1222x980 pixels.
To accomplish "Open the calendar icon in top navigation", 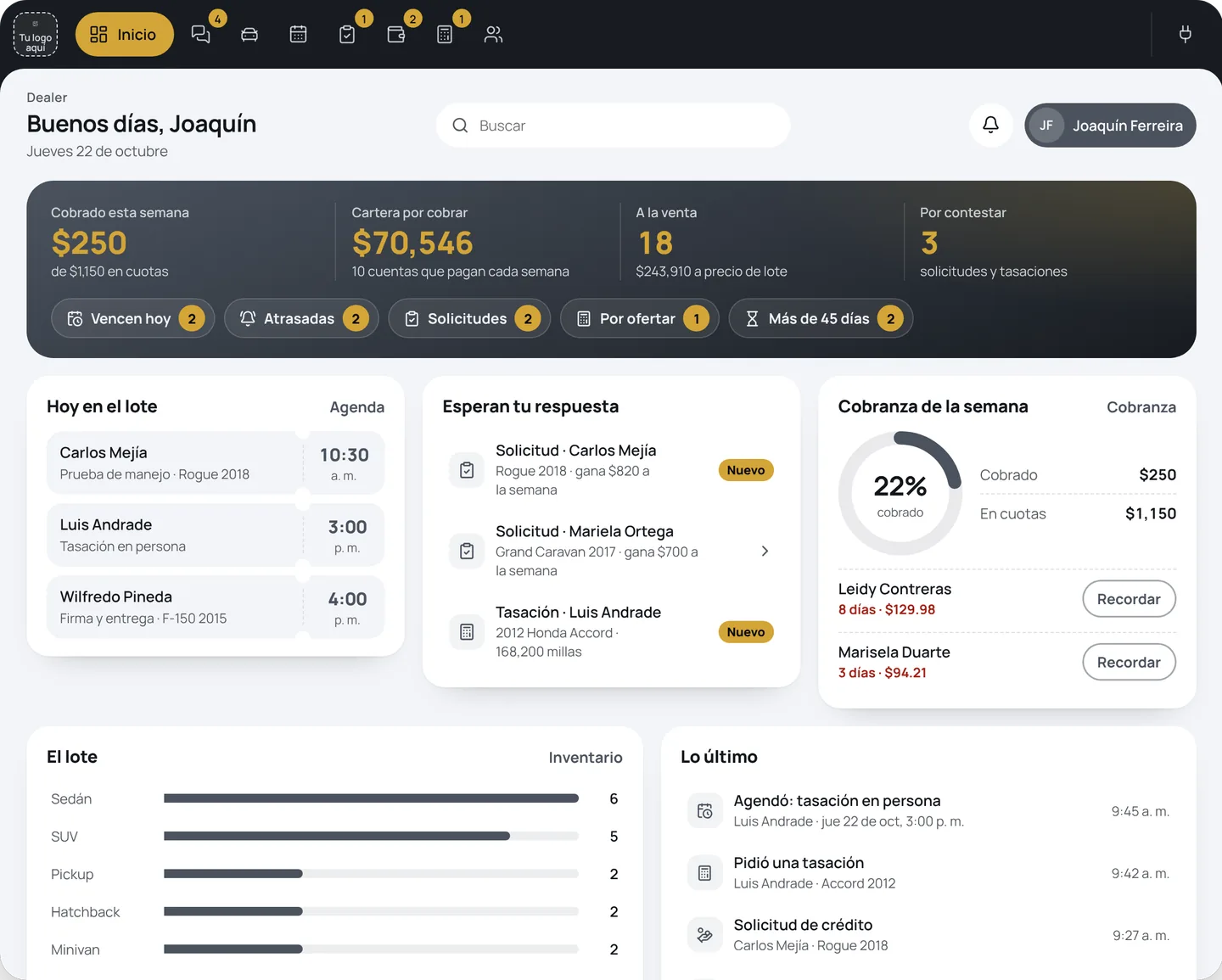I will [x=298, y=34].
